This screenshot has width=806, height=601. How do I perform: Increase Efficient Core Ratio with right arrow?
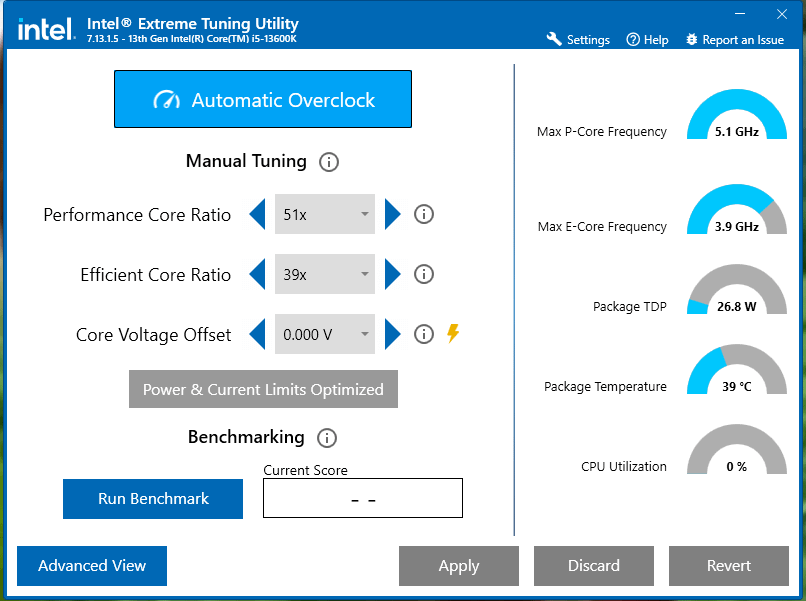(x=392, y=274)
